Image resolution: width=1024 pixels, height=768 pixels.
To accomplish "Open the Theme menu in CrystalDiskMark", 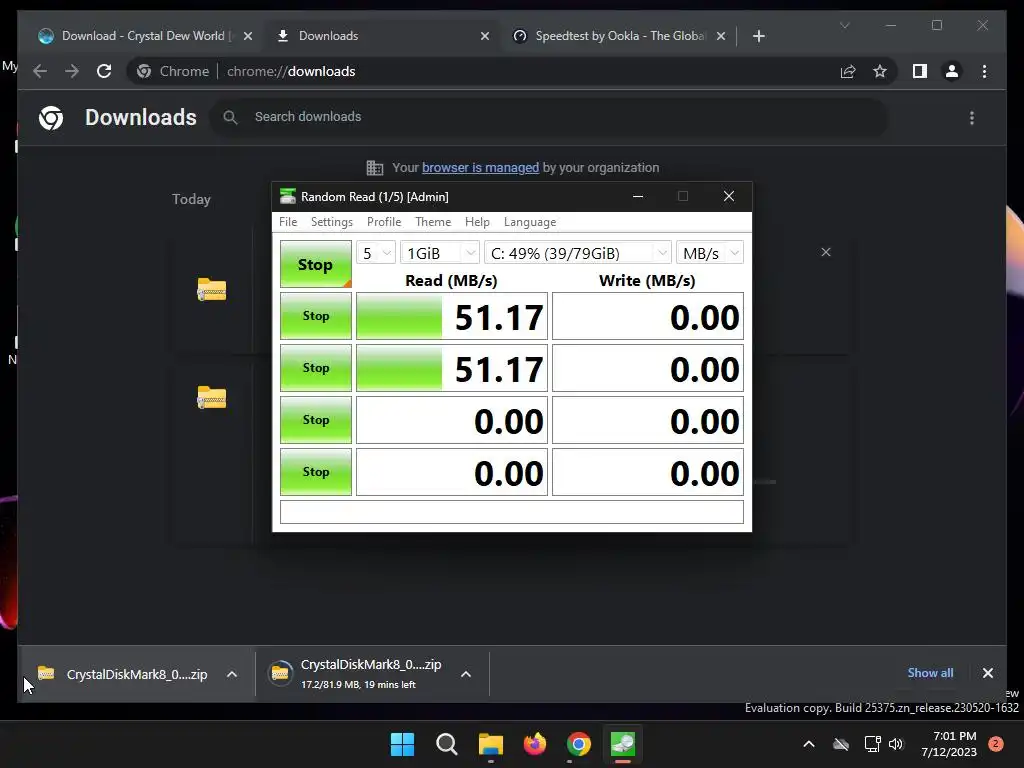I will coord(433,222).
